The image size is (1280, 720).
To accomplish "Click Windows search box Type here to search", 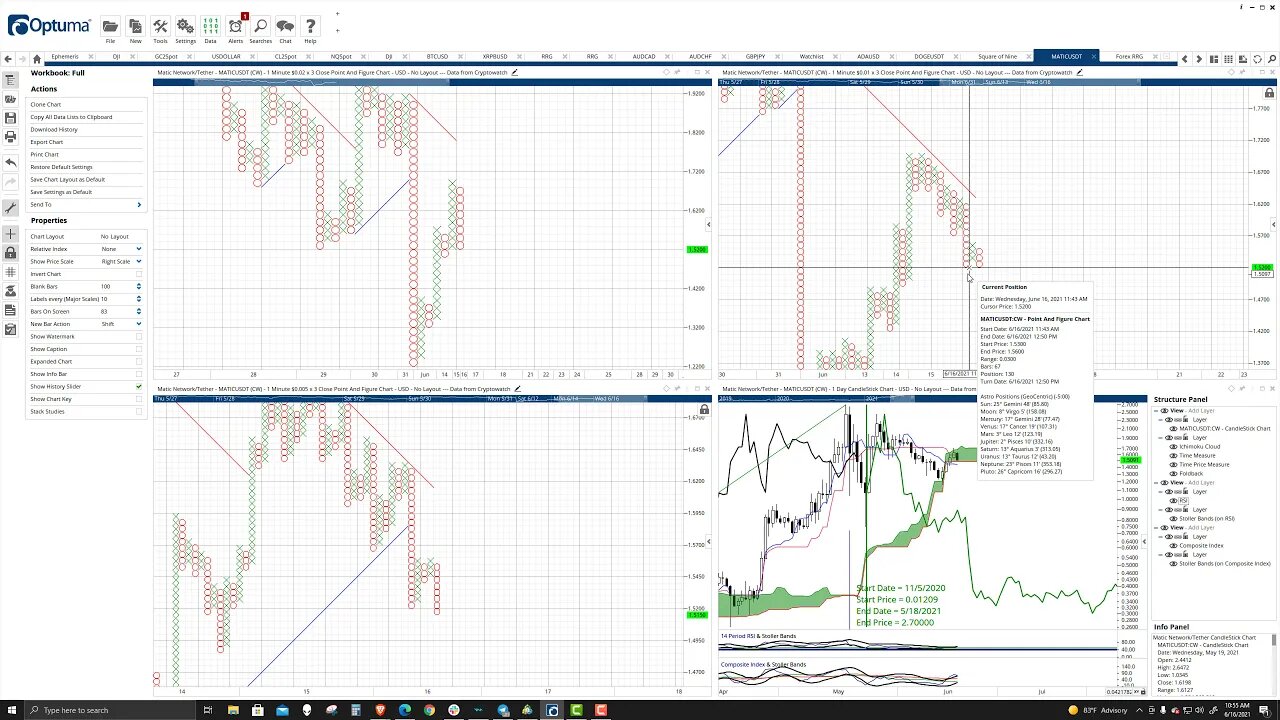I will pos(110,710).
